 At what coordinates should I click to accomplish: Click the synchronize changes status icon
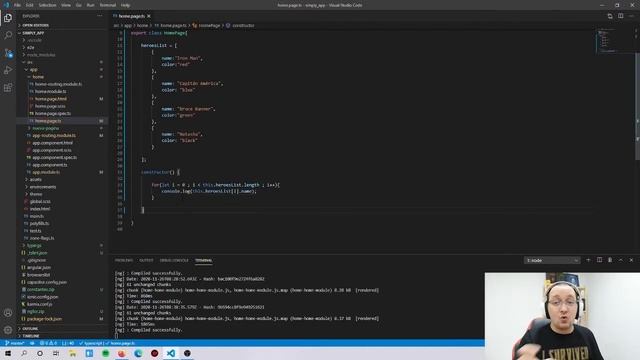(32, 343)
